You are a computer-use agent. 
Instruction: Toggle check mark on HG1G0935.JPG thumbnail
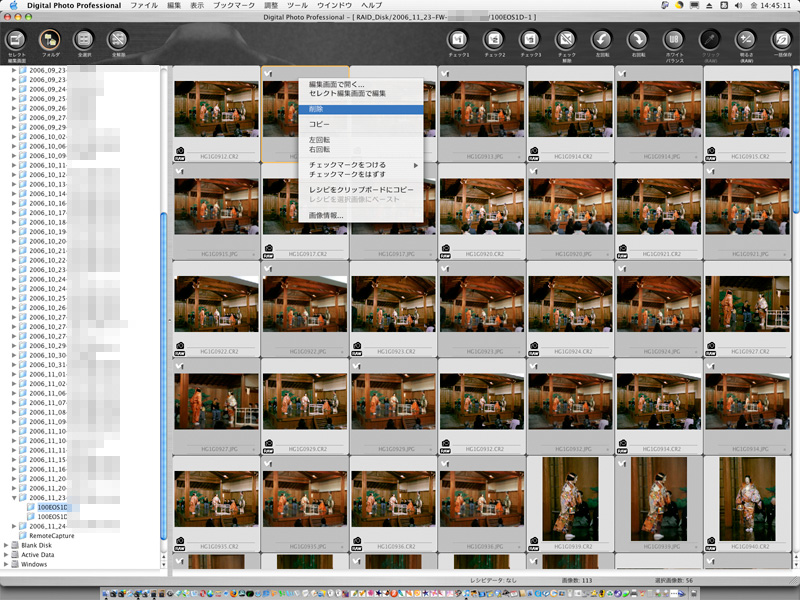click(x=268, y=463)
